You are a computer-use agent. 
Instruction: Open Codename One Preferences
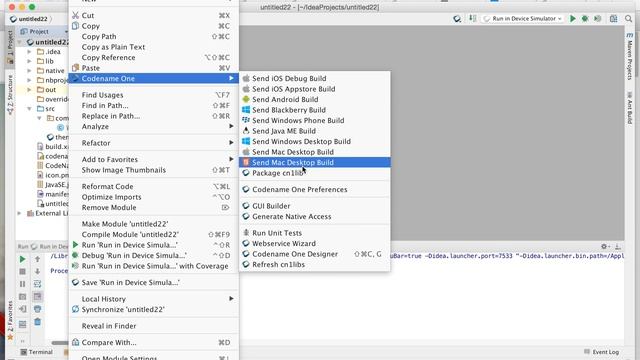[x=314, y=190]
